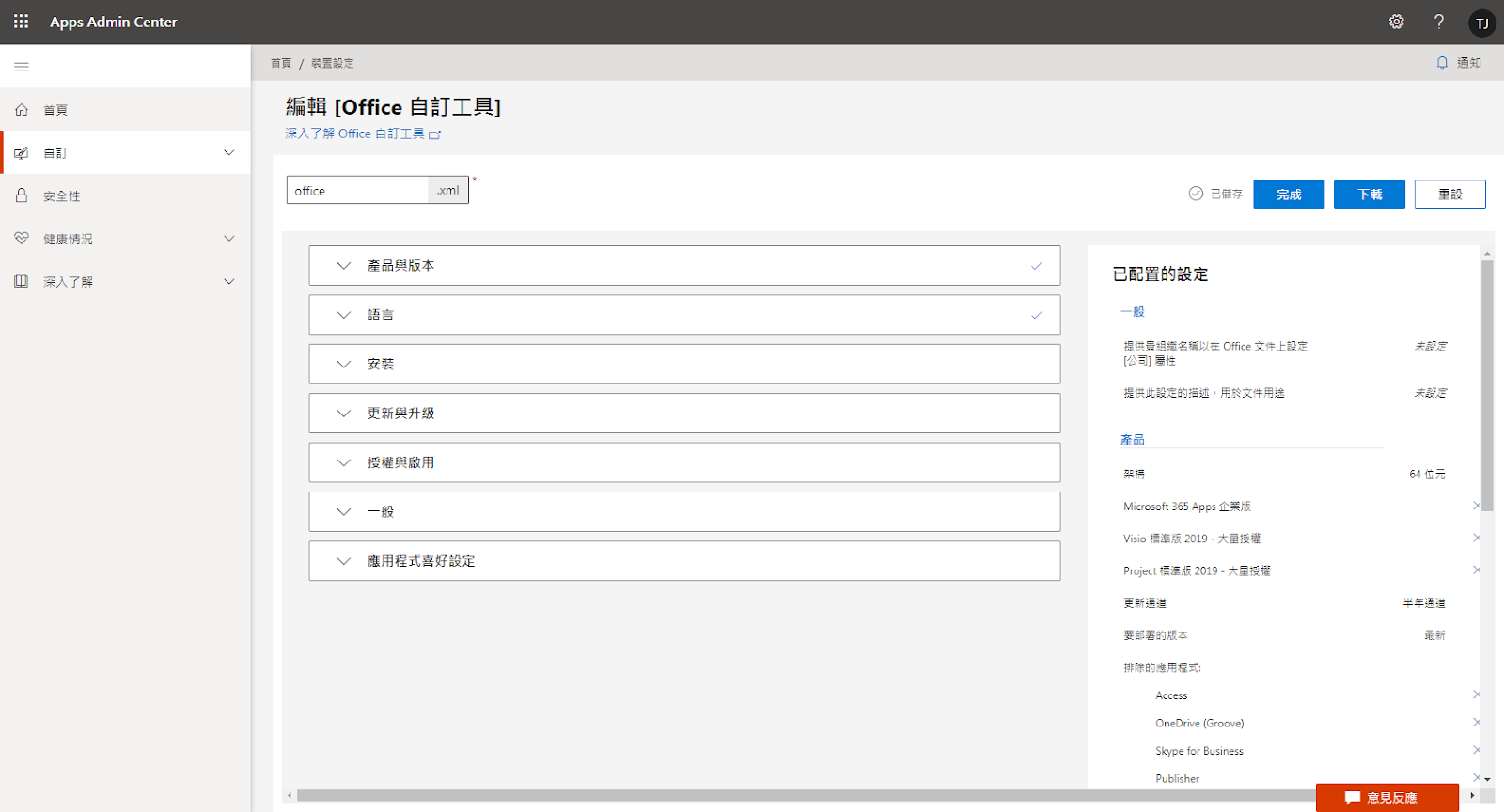Click the 下載 download button
This screenshot has width=1504, height=812.
[x=1370, y=195]
